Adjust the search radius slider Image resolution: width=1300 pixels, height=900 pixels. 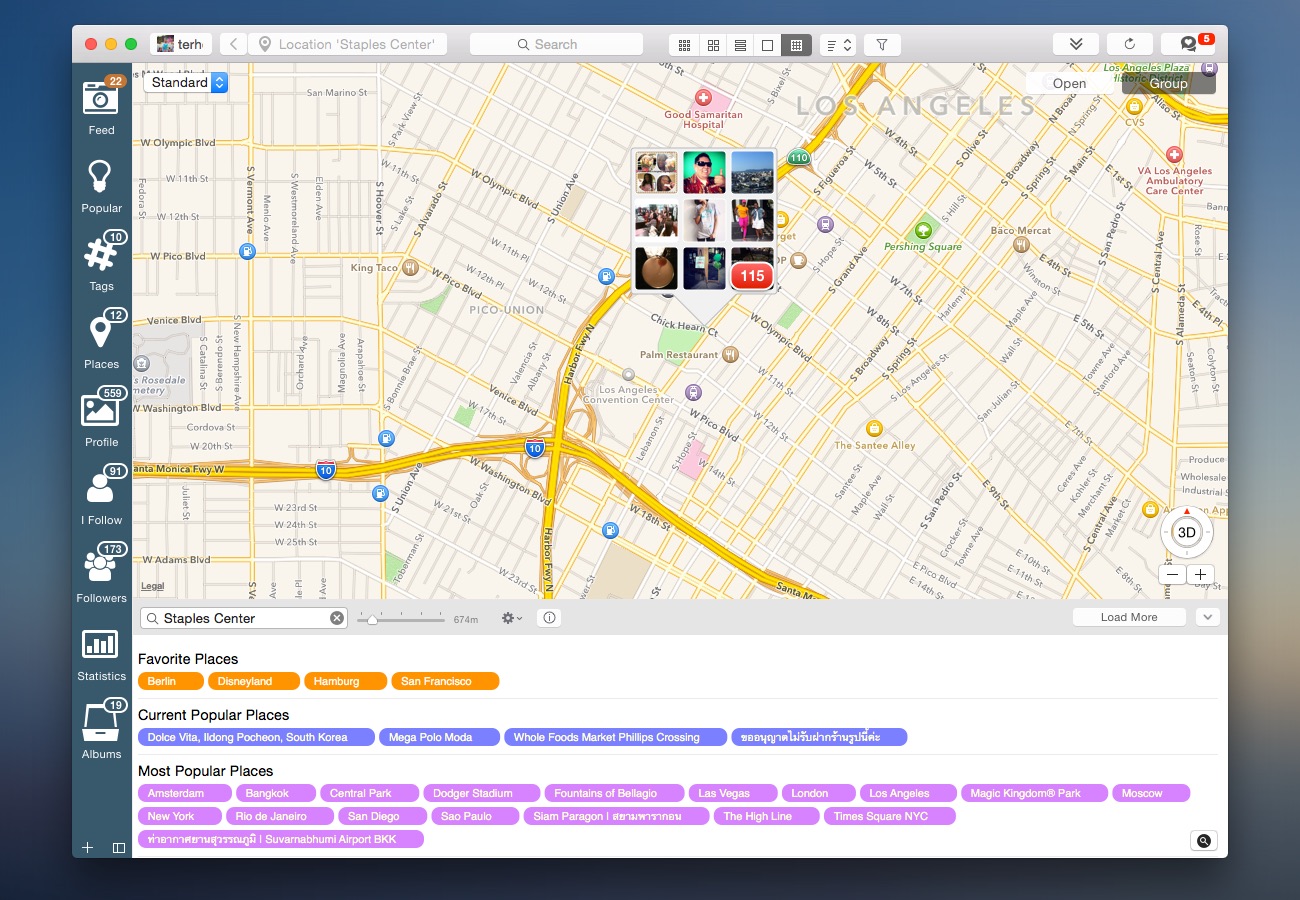point(372,620)
